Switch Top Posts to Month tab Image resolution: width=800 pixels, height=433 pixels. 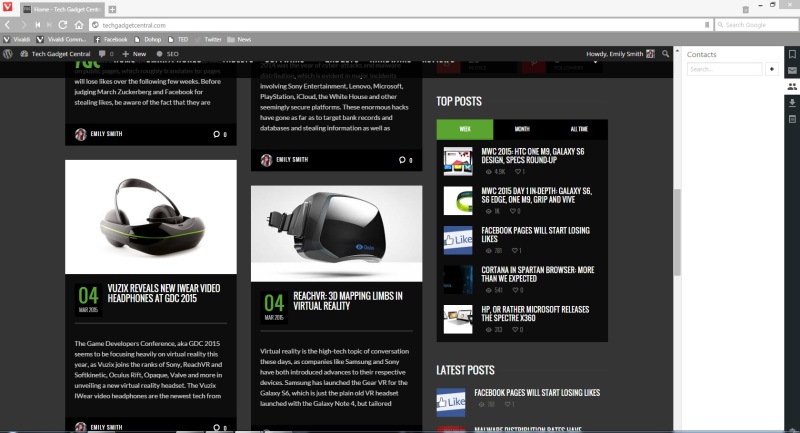click(x=522, y=129)
